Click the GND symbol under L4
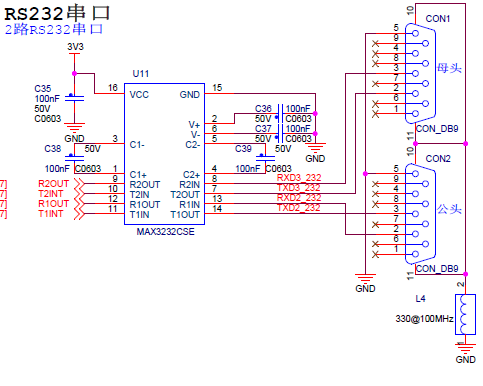Screen dimensions: 483x386 pos(465,354)
